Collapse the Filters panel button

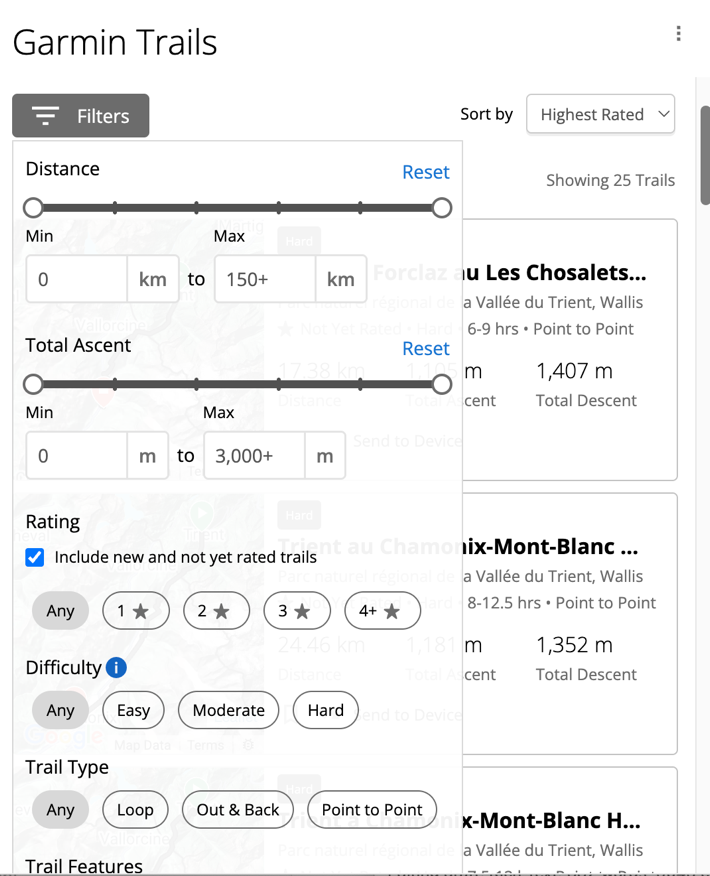tap(80, 116)
